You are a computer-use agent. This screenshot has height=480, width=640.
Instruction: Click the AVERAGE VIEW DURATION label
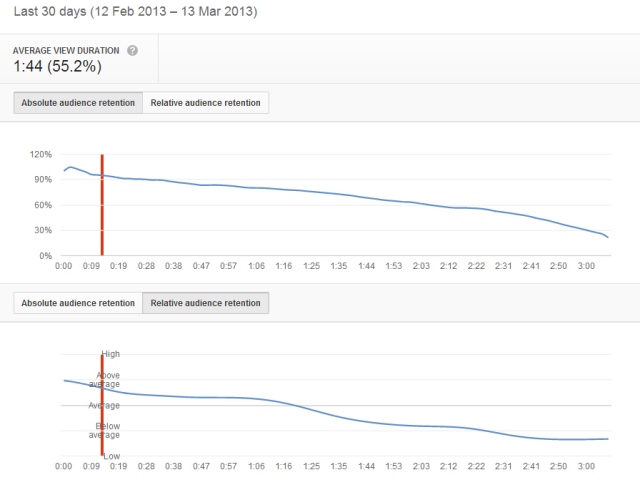pyautogui.click(x=67, y=51)
